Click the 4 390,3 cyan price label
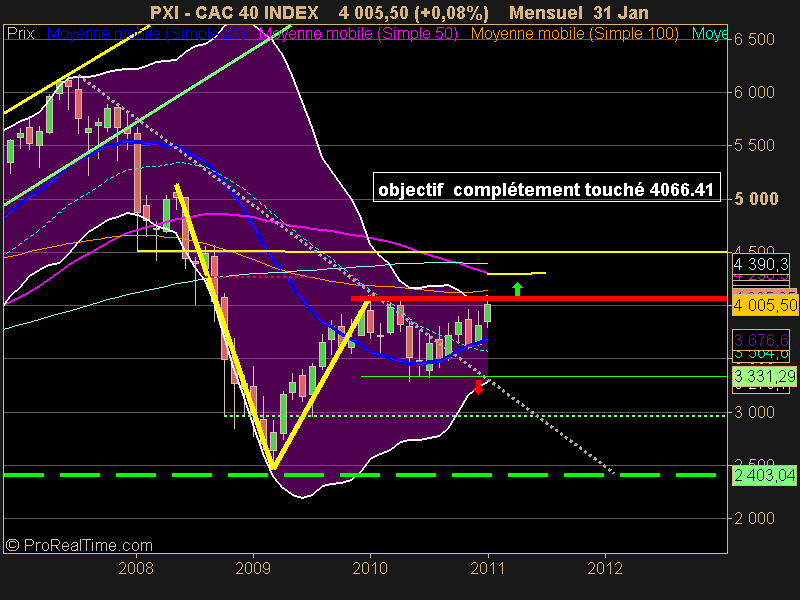800x600 pixels. [x=760, y=264]
